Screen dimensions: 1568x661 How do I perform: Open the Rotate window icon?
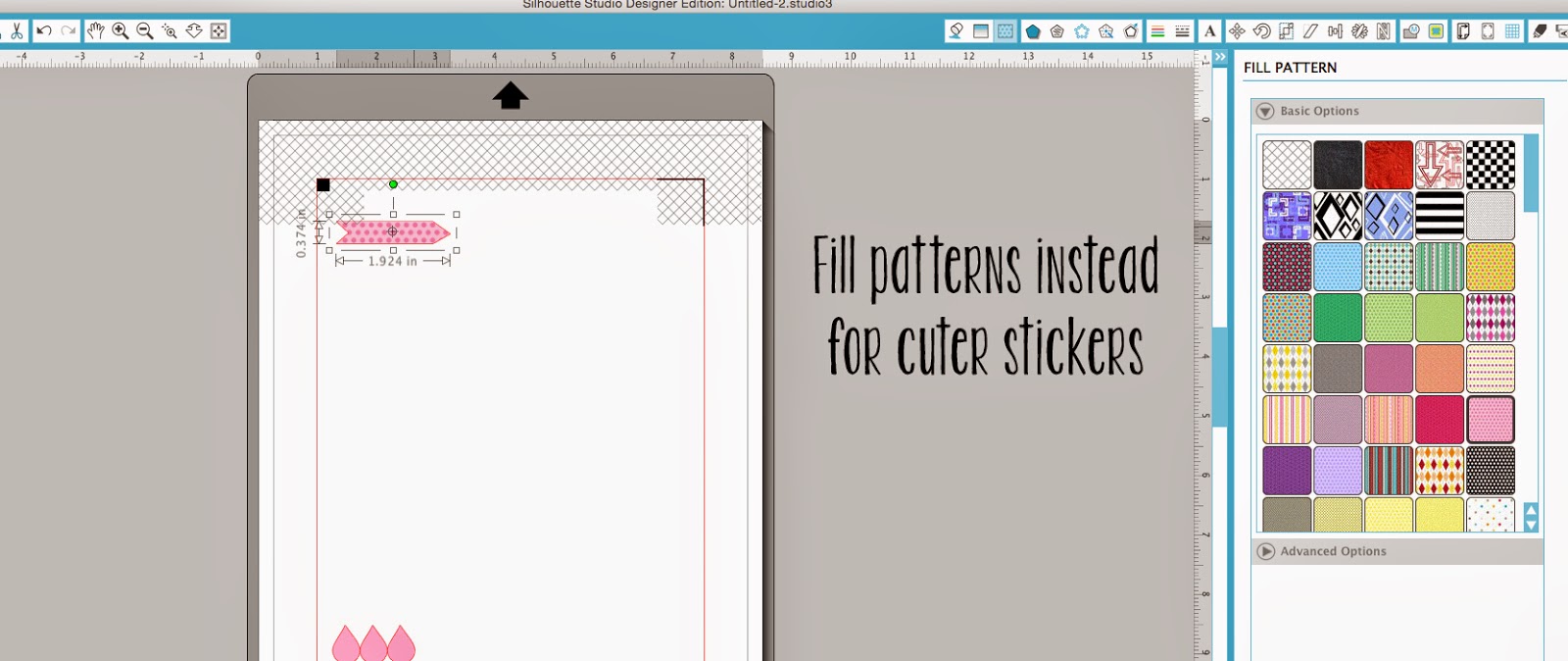pyautogui.click(x=1262, y=31)
